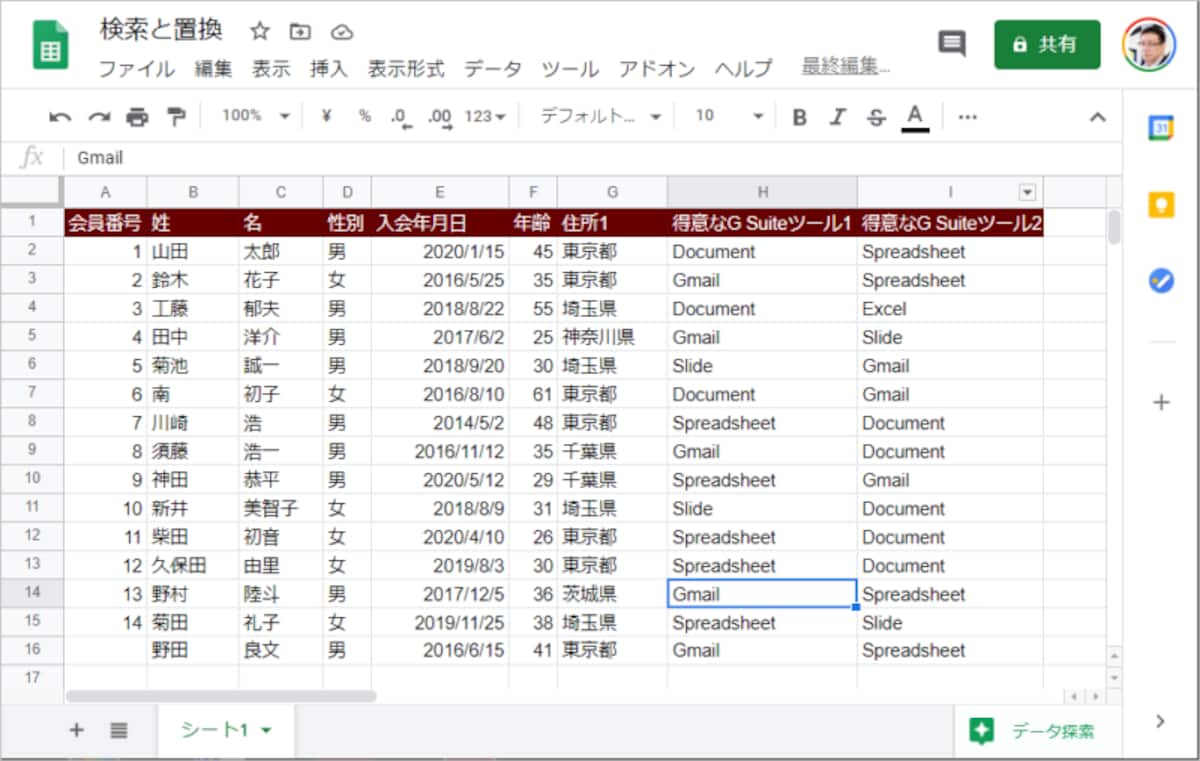
Task: Select the header cell 会員番号
Action: coord(105,223)
